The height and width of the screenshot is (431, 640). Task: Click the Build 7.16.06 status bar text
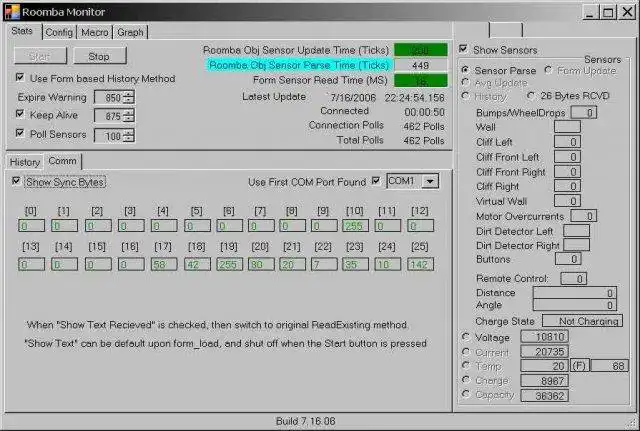click(x=306, y=421)
